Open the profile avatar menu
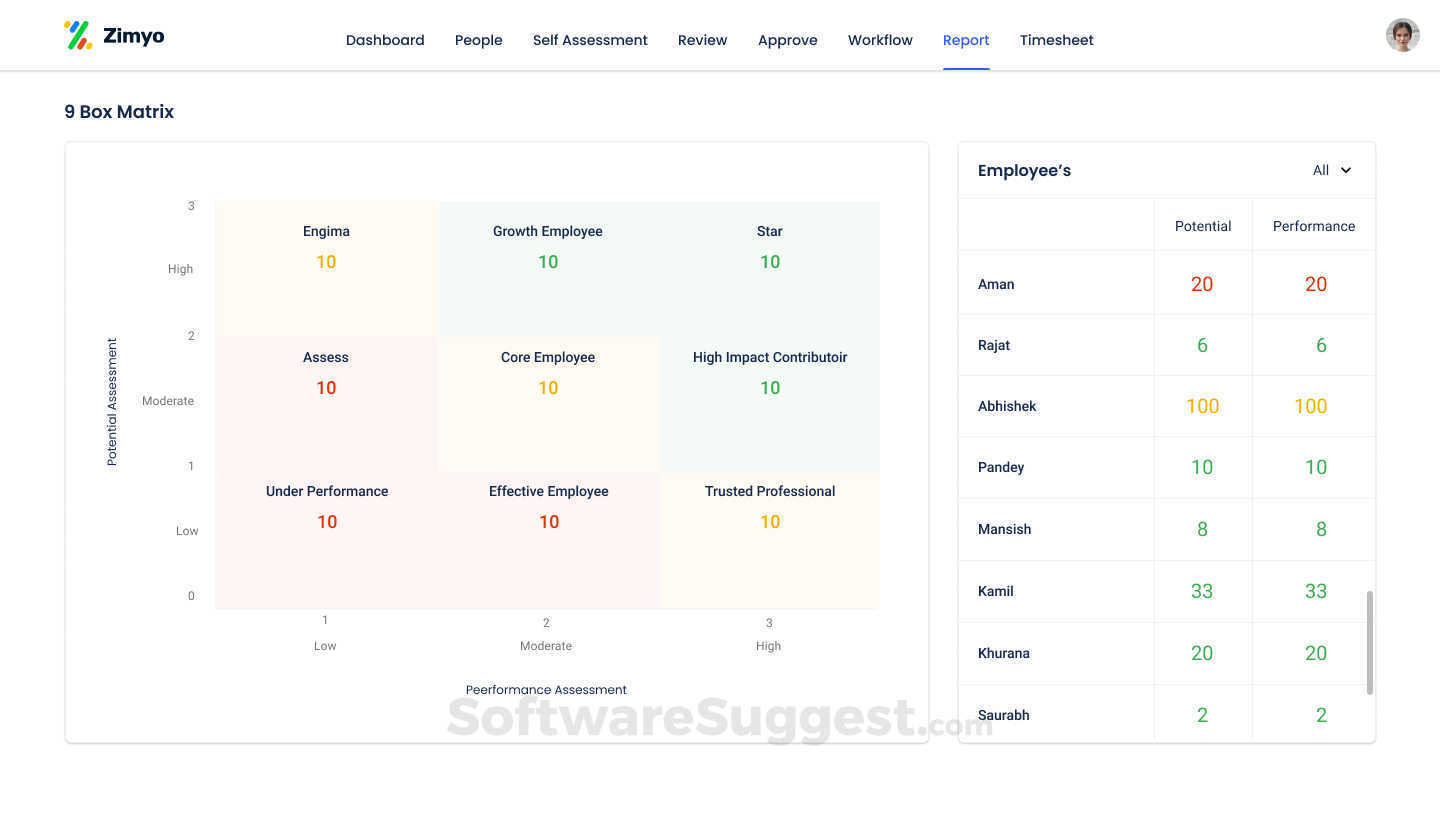1440x815 pixels. (x=1402, y=34)
